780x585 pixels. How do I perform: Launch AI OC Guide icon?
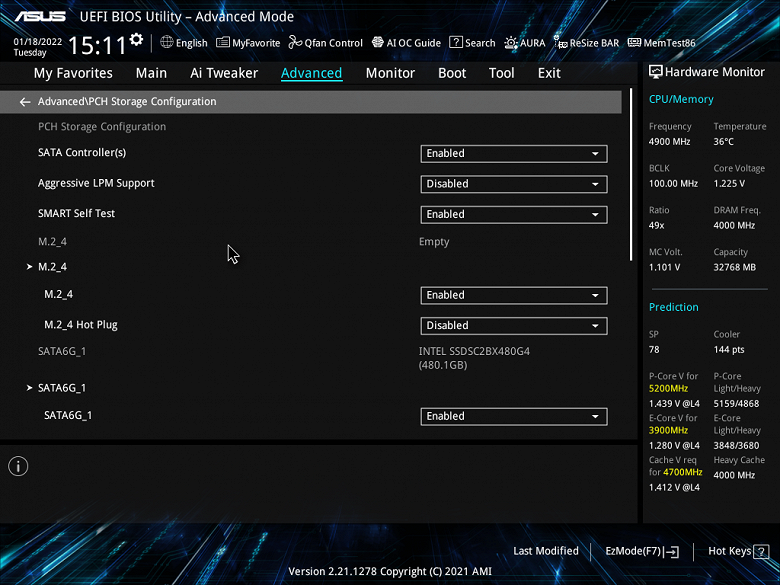point(378,42)
